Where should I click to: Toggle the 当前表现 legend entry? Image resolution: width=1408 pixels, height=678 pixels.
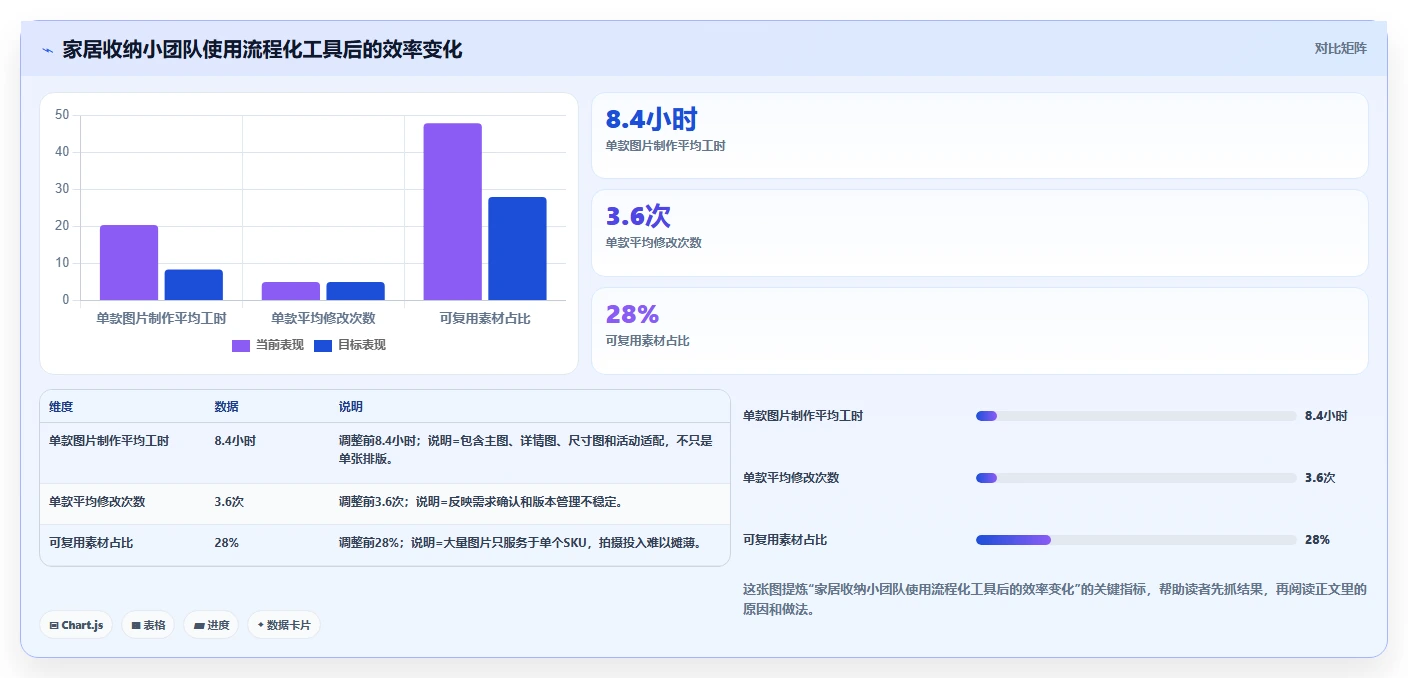pyautogui.click(x=268, y=345)
